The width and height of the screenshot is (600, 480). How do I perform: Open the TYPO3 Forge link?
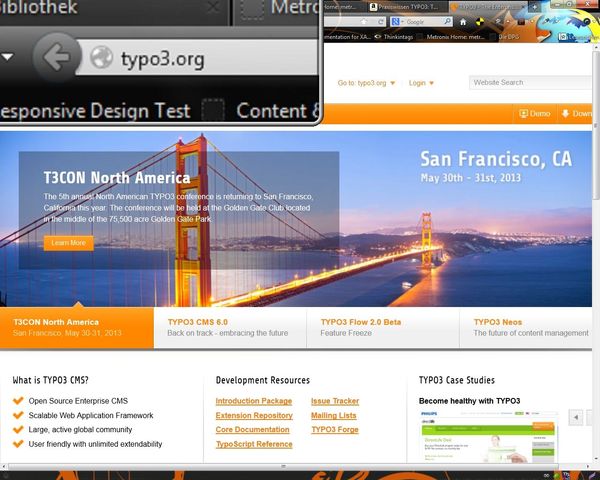tap(335, 430)
